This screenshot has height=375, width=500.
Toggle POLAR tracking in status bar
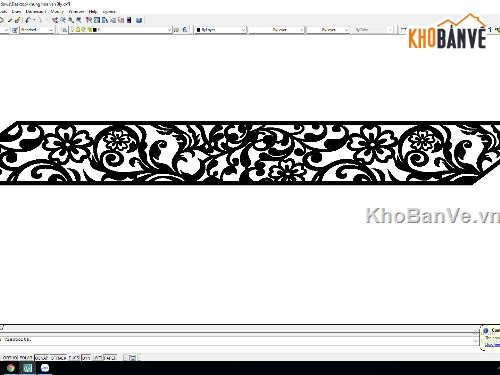point(26,358)
